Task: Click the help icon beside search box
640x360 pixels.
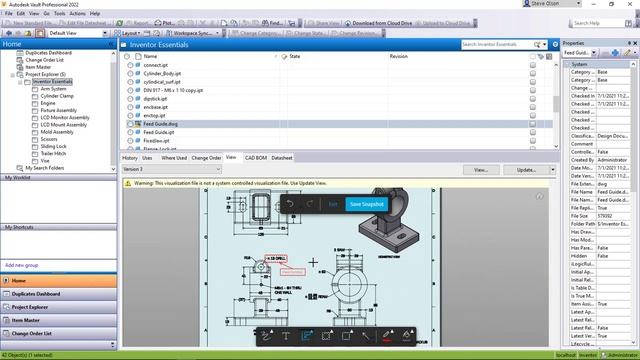Action: [555, 44]
